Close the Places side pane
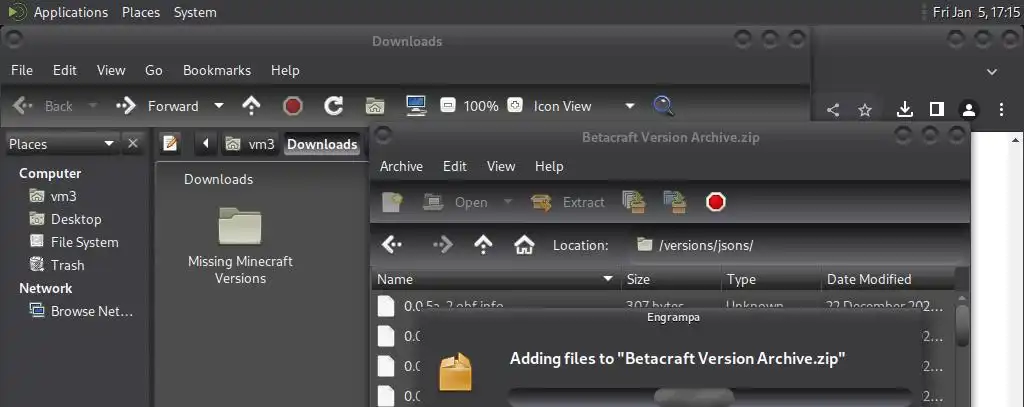 (133, 143)
